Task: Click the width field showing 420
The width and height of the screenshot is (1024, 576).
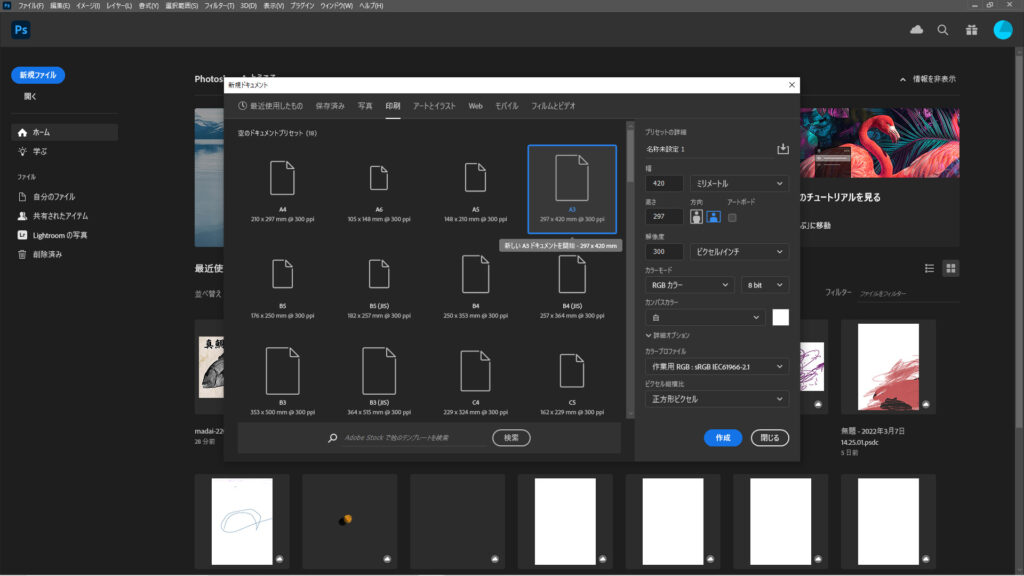Action: 664,184
